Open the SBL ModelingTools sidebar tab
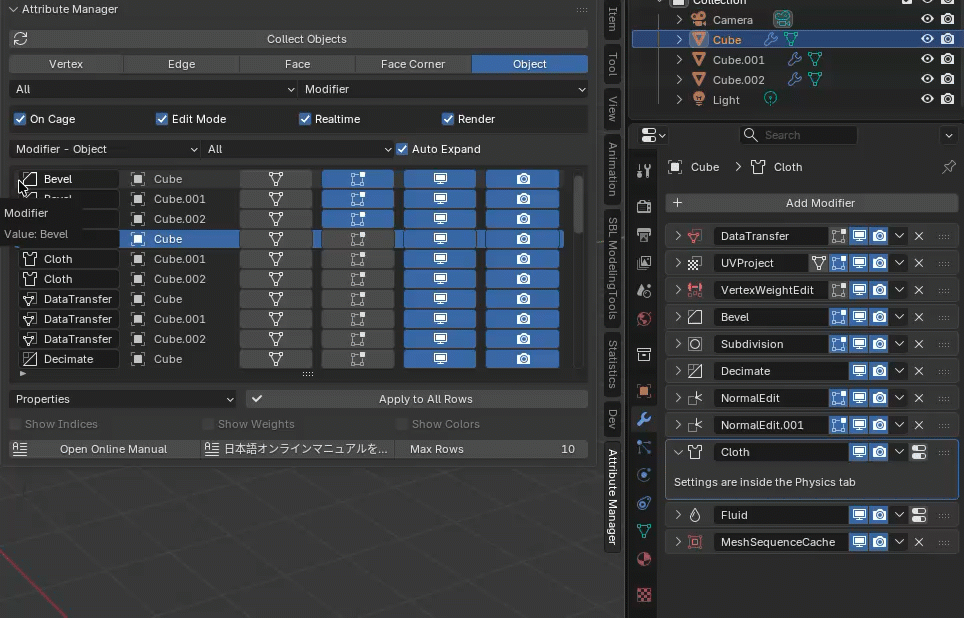Image resolution: width=964 pixels, height=618 pixels. tap(613, 268)
